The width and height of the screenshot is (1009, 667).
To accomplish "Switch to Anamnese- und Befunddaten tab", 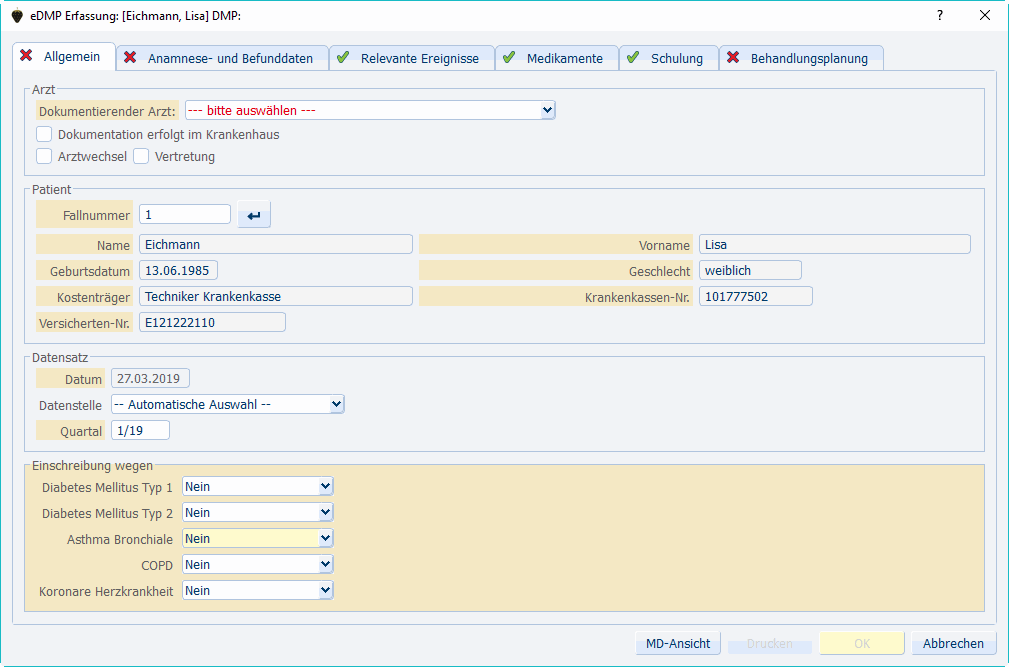I will point(223,58).
